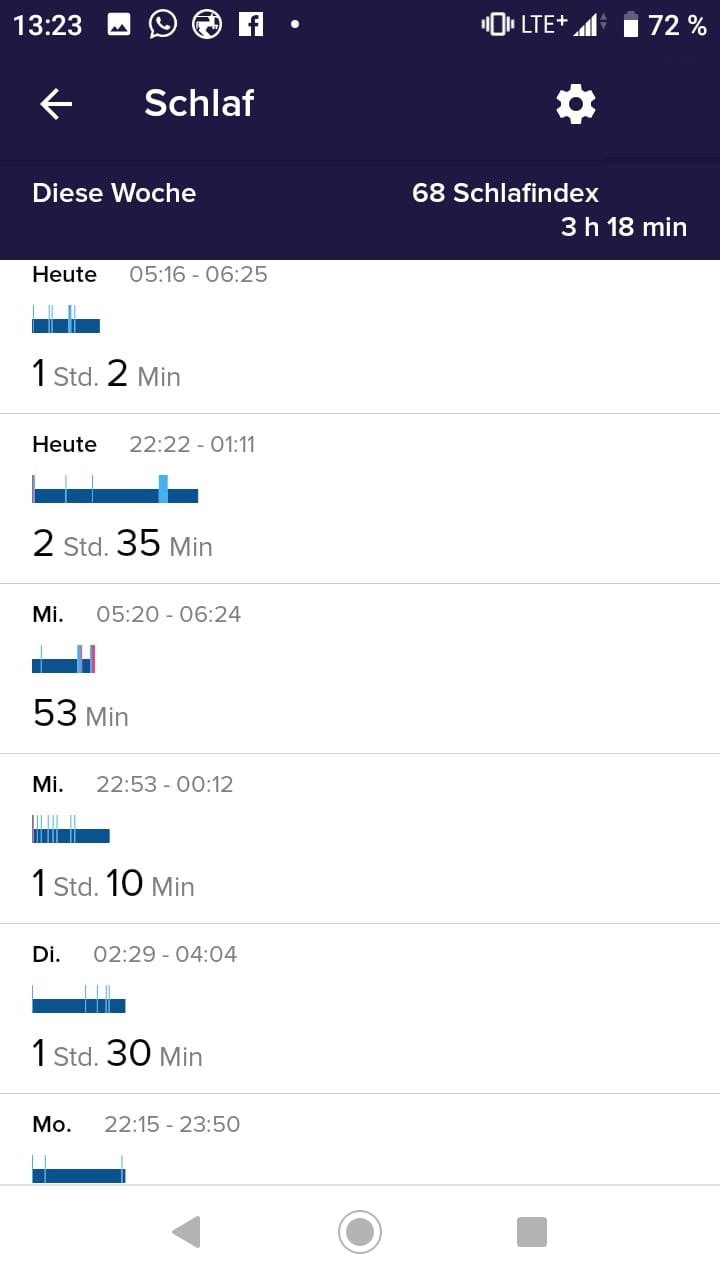Tap the 68 Schlafindex weekly score
Viewport: 720px width, 1280px height.
click(505, 193)
